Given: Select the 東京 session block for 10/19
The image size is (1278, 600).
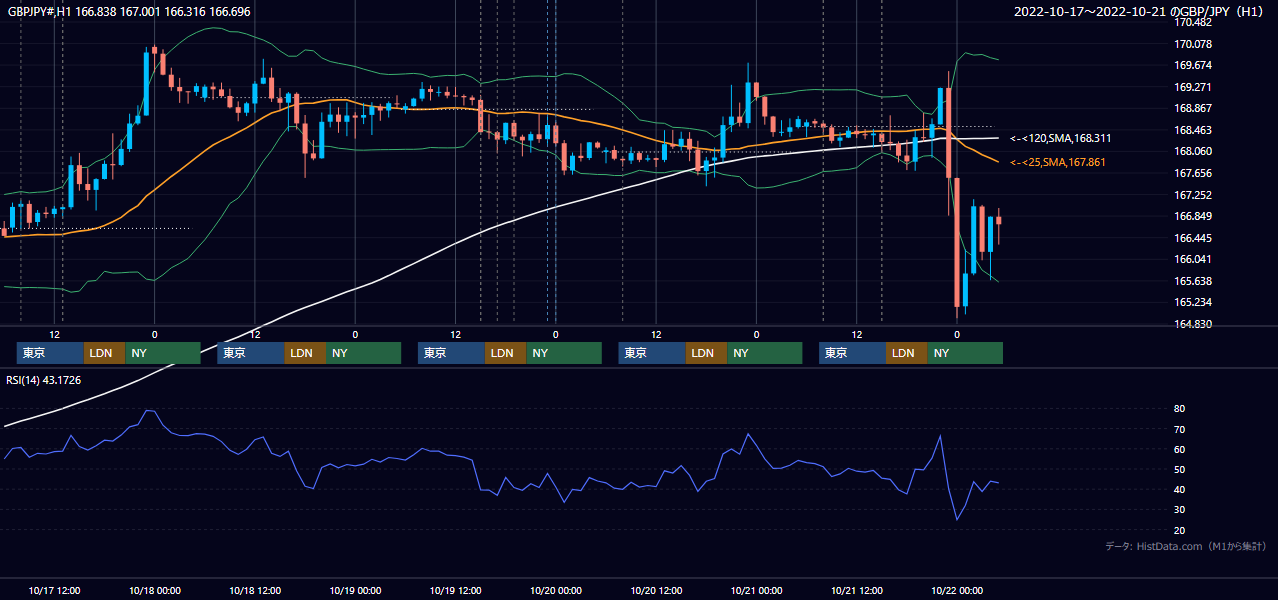Looking at the screenshot, I should click(451, 353).
